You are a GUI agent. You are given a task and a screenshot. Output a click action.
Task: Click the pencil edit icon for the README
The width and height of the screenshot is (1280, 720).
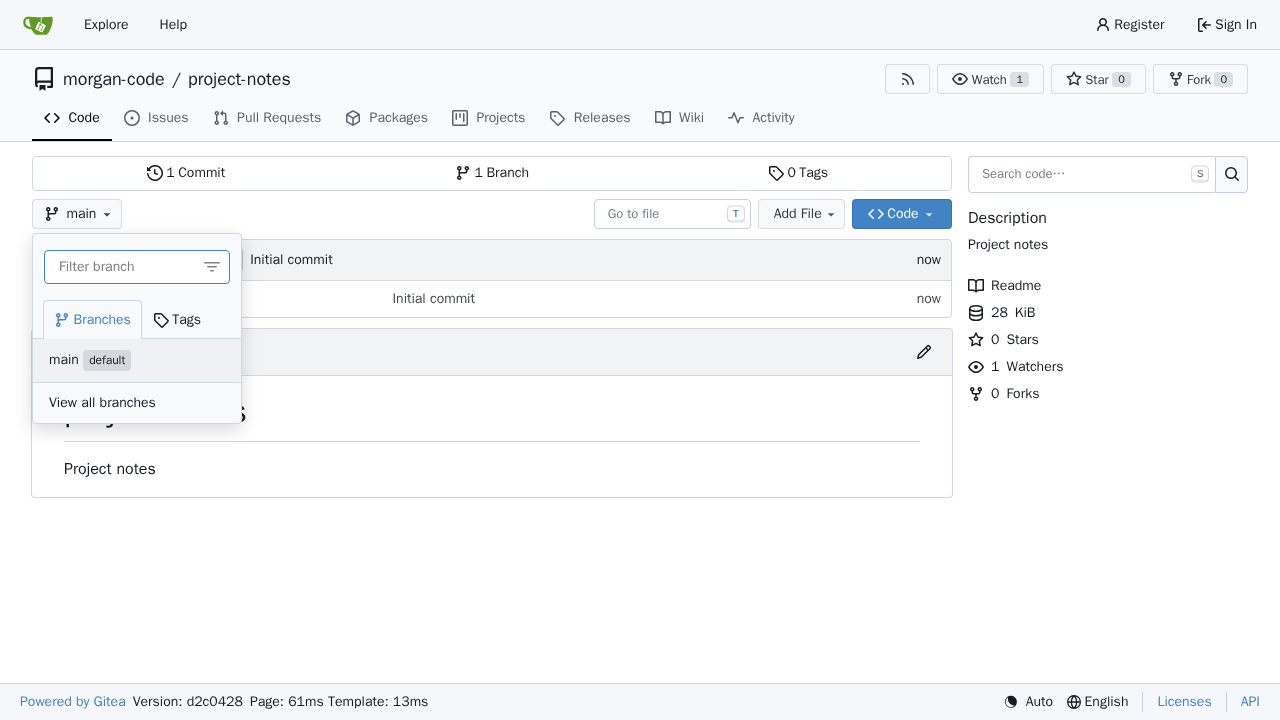[924, 352]
